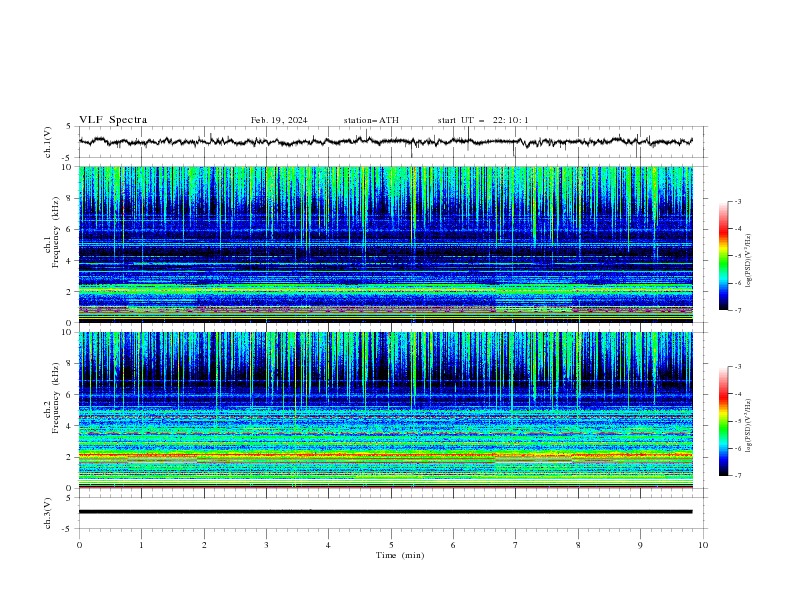The width and height of the screenshot is (792, 612).
Task: Click time axis tick label "4"
Action: click(328, 545)
